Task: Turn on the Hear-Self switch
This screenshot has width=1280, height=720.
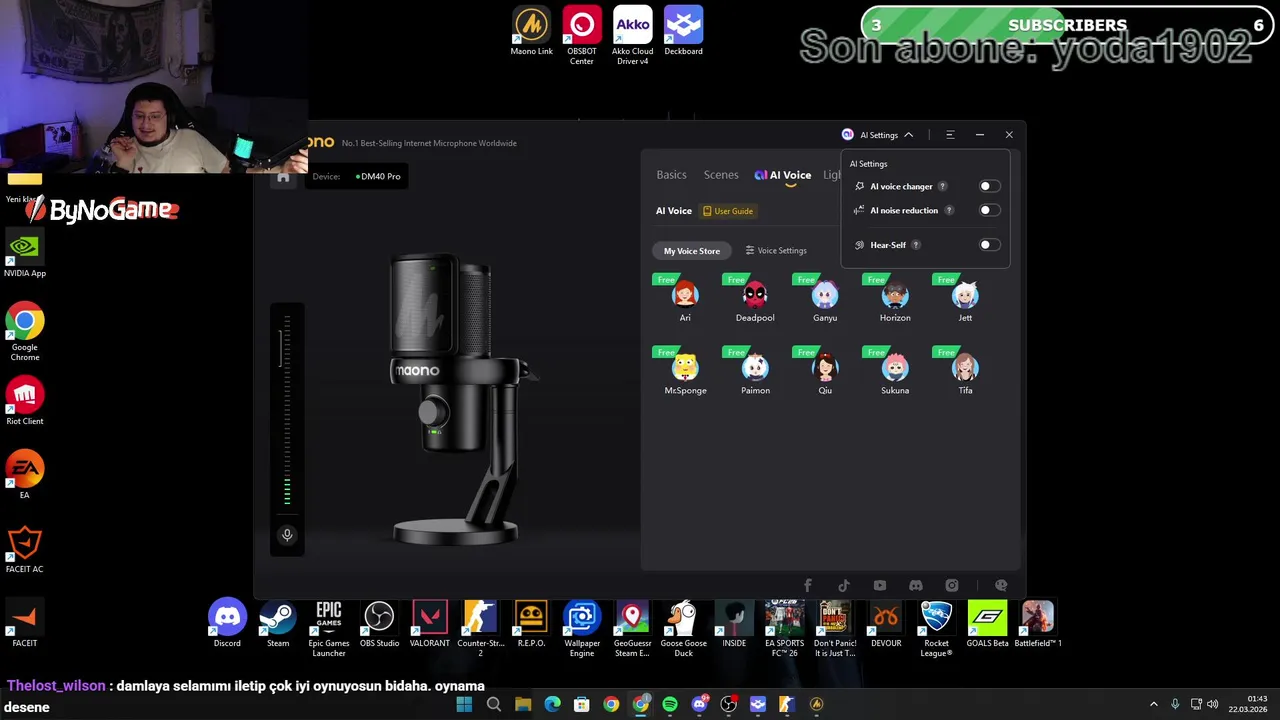Action: coord(988,245)
